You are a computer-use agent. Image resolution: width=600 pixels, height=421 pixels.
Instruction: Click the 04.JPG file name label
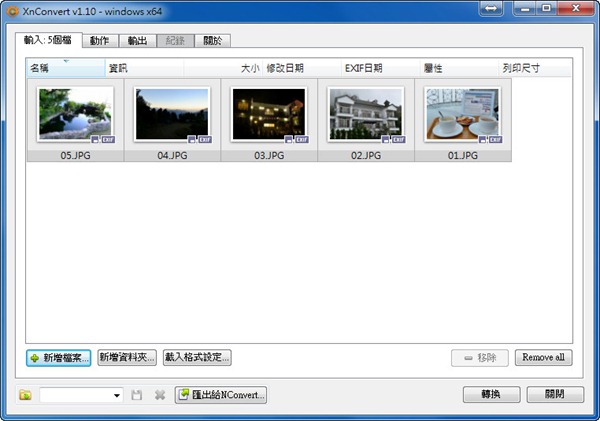(172, 155)
